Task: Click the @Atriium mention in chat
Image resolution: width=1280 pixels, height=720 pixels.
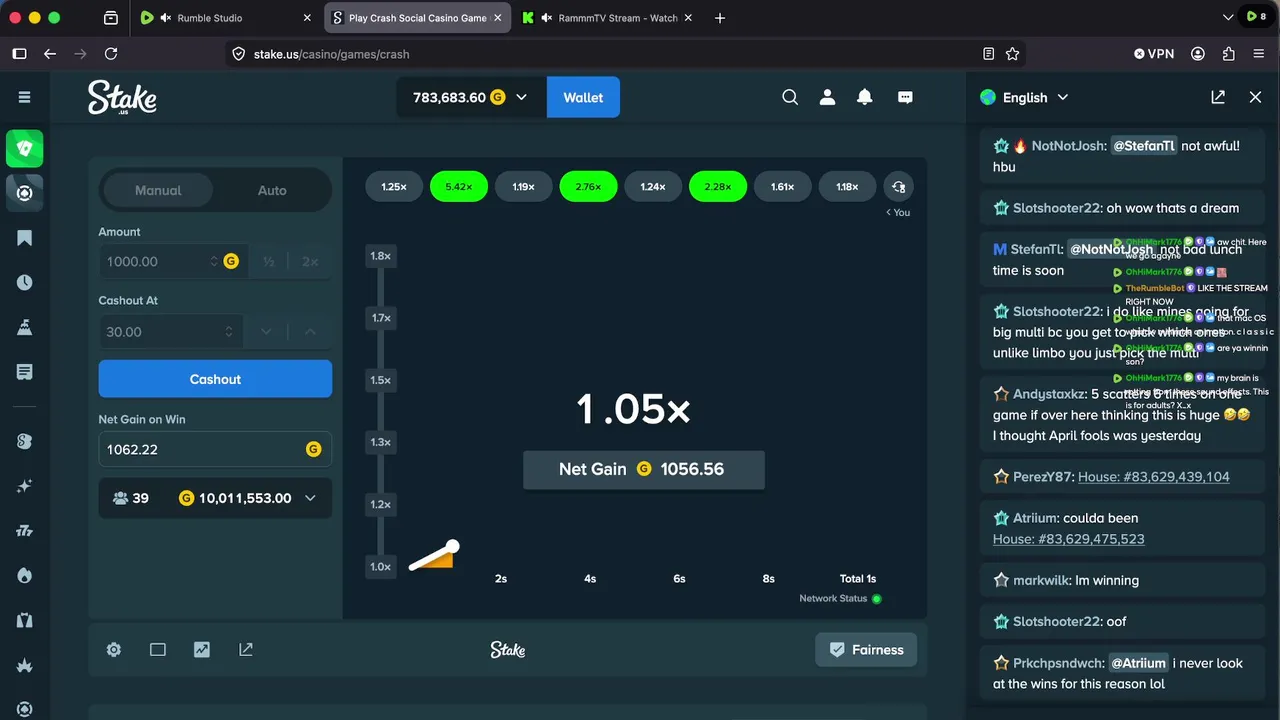Action: click(1138, 663)
